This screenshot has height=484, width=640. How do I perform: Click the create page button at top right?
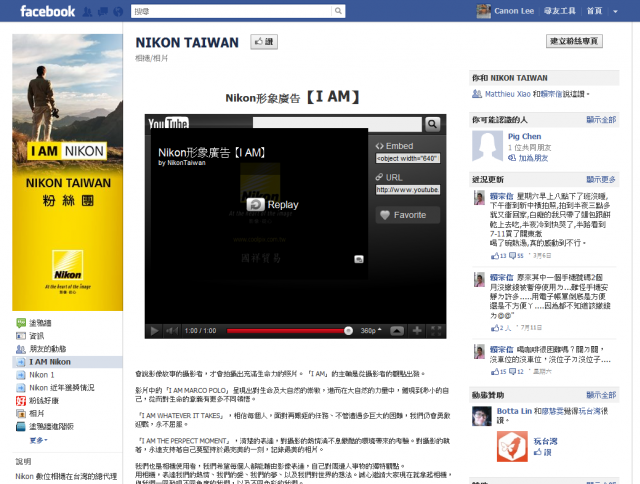pos(574,41)
